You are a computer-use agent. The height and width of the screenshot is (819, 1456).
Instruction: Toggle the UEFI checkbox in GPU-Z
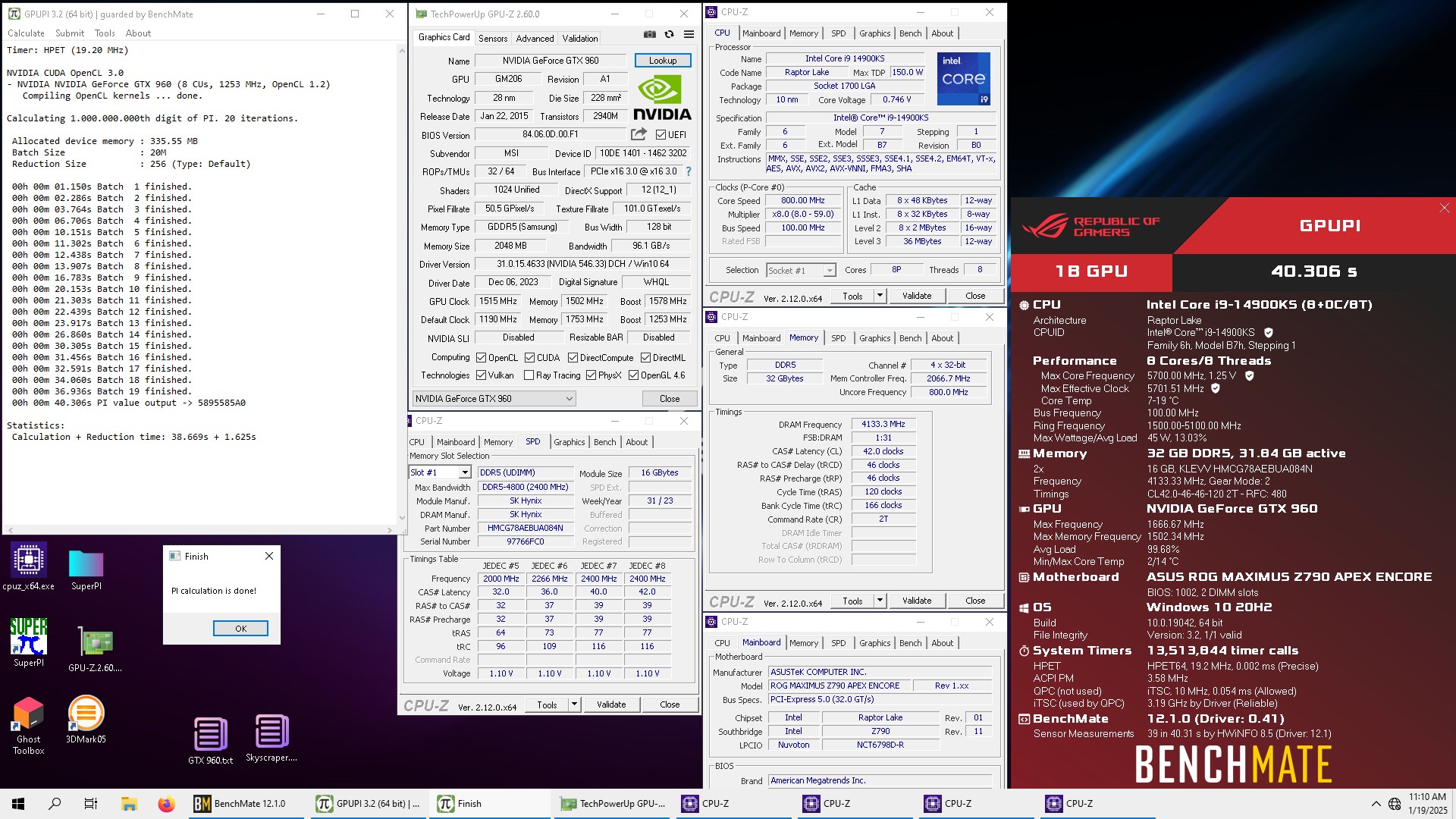tap(661, 135)
